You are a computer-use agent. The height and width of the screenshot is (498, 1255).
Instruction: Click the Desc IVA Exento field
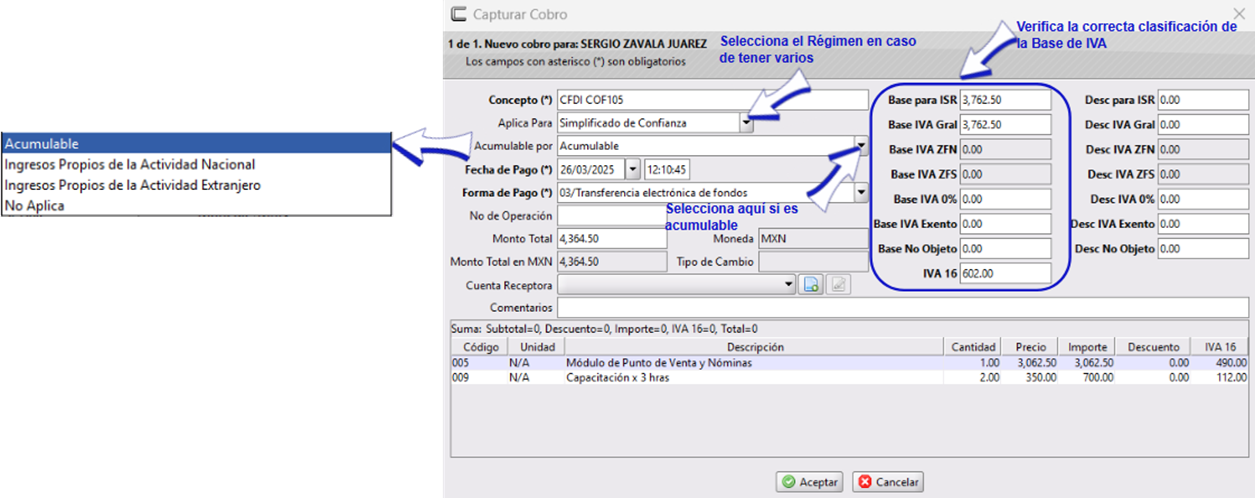coord(1204,224)
